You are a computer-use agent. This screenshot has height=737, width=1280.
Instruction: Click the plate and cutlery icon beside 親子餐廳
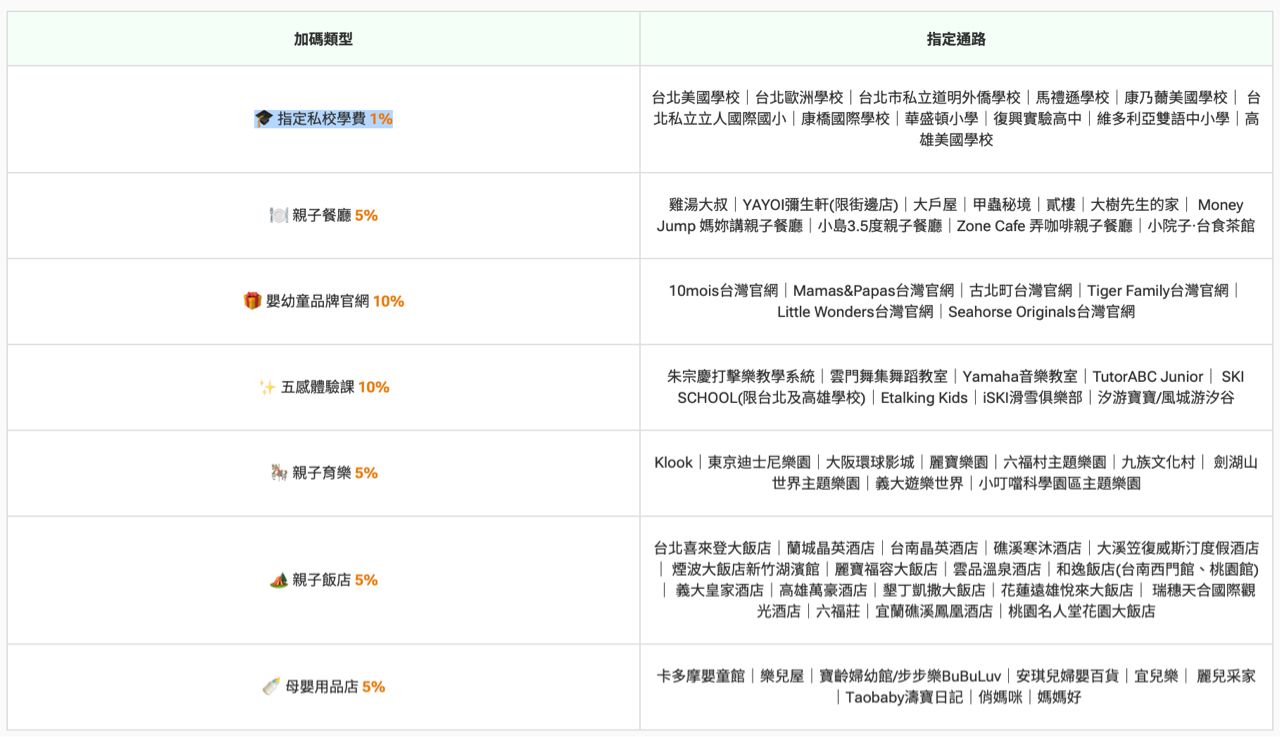click(x=279, y=215)
